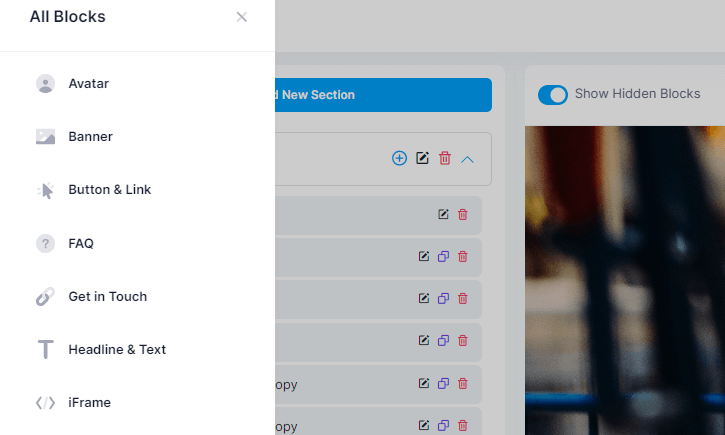Delete the upper block row ending in 'opy'
Screen dimensions: 725x435
click(463, 384)
